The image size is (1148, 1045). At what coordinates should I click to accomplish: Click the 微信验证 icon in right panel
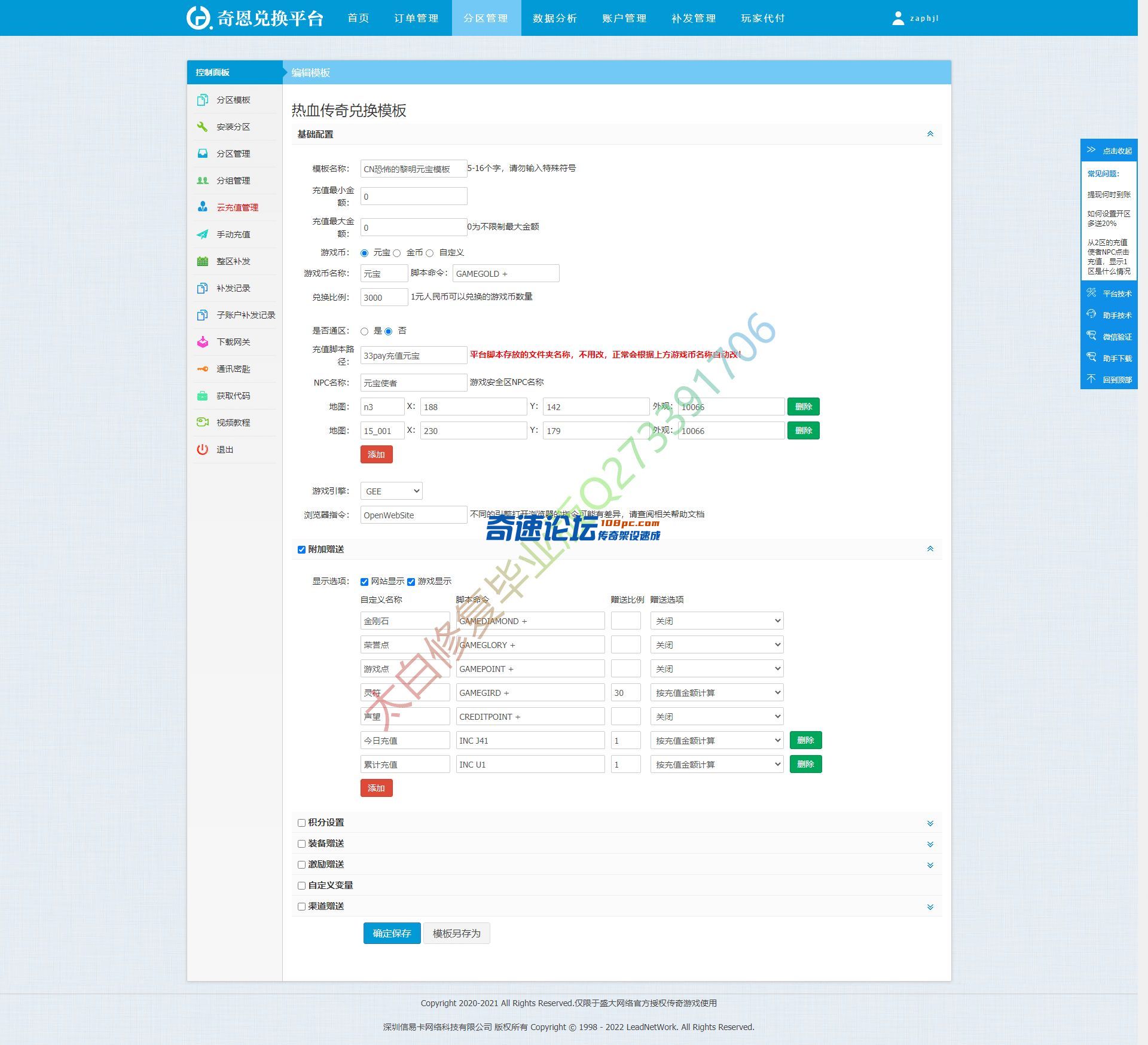1091,336
